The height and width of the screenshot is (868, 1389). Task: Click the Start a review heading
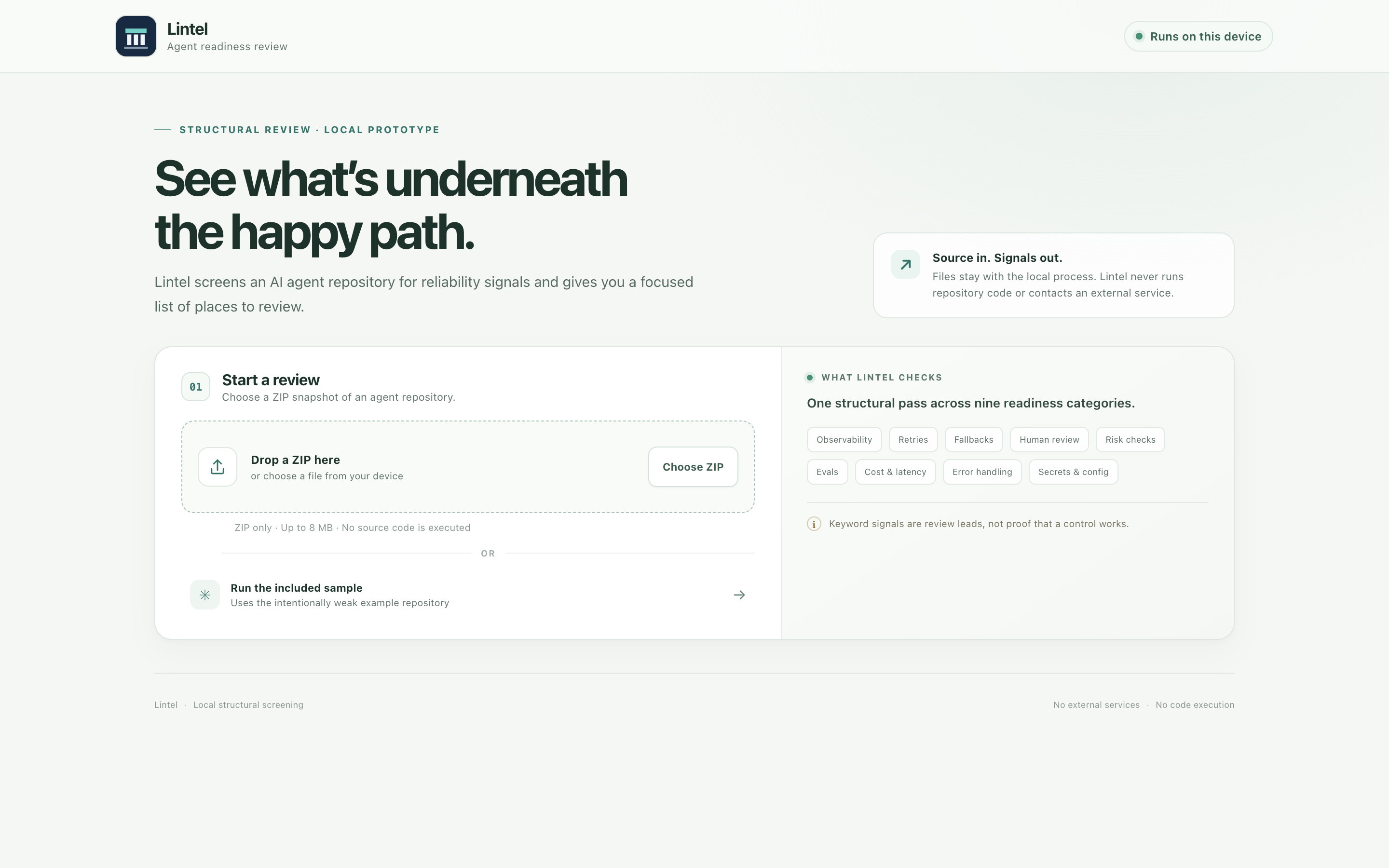[x=271, y=380]
